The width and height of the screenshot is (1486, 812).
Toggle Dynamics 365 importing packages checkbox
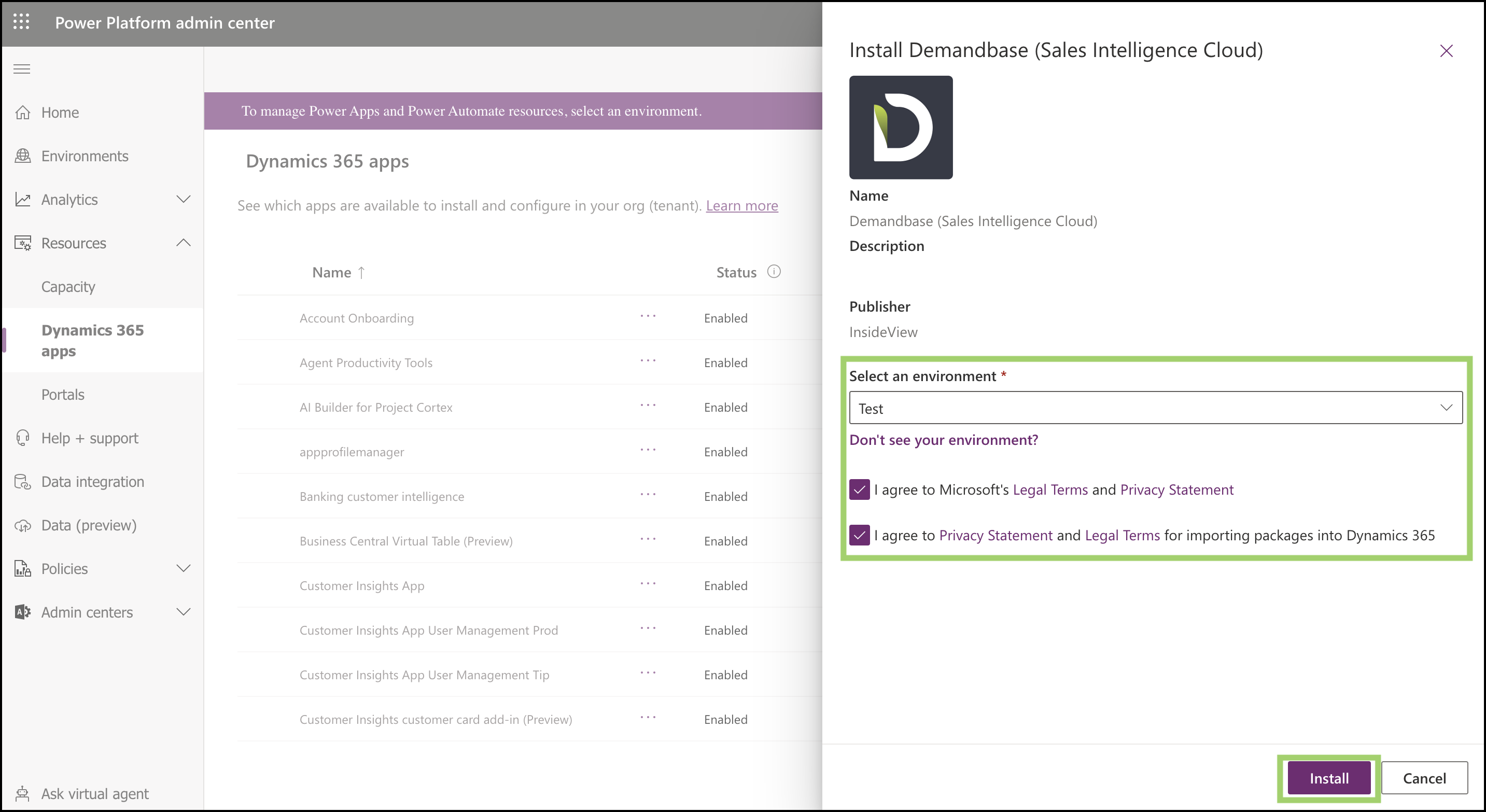click(859, 535)
